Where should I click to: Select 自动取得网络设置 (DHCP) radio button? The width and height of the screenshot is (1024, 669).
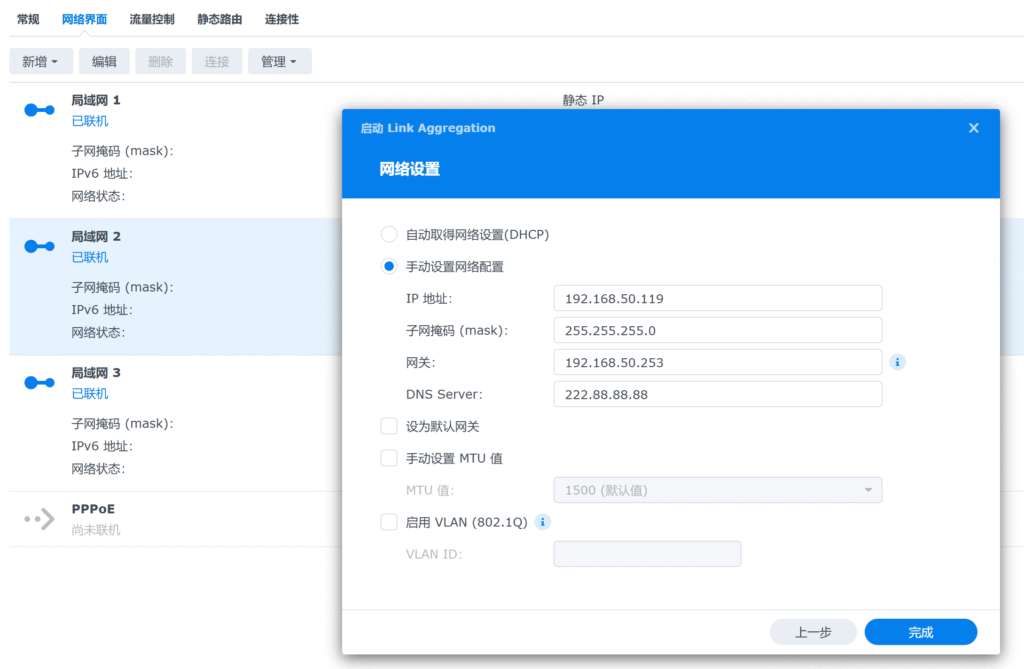point(389,235)
